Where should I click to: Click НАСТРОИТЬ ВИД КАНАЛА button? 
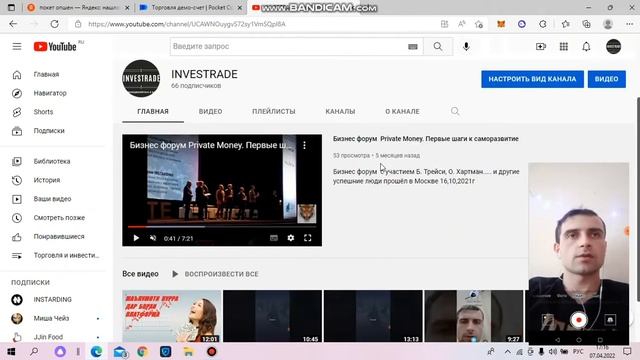pyautogui.click(x=532, y=79)
